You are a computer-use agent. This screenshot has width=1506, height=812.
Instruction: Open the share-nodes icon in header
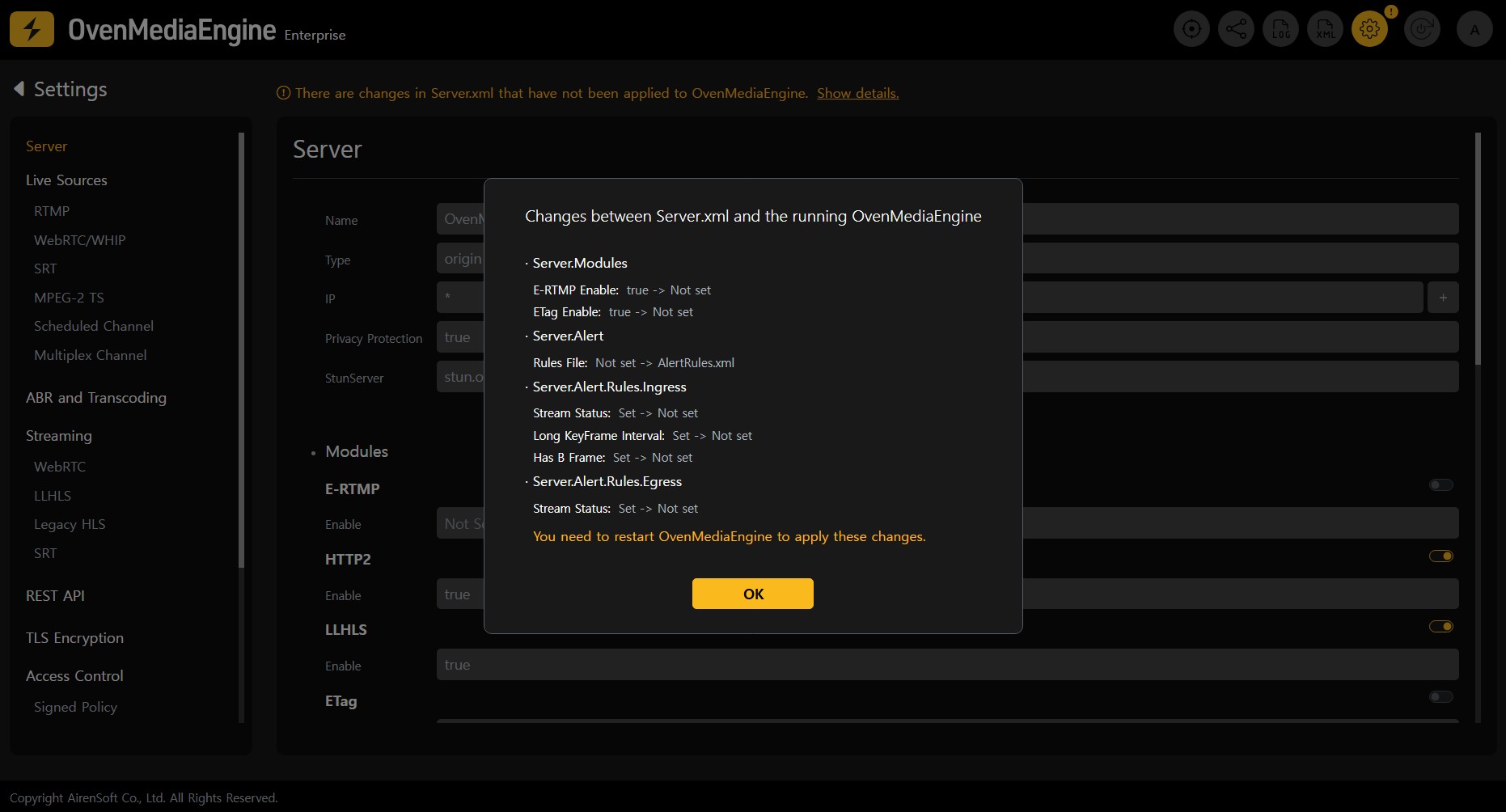1236,29
